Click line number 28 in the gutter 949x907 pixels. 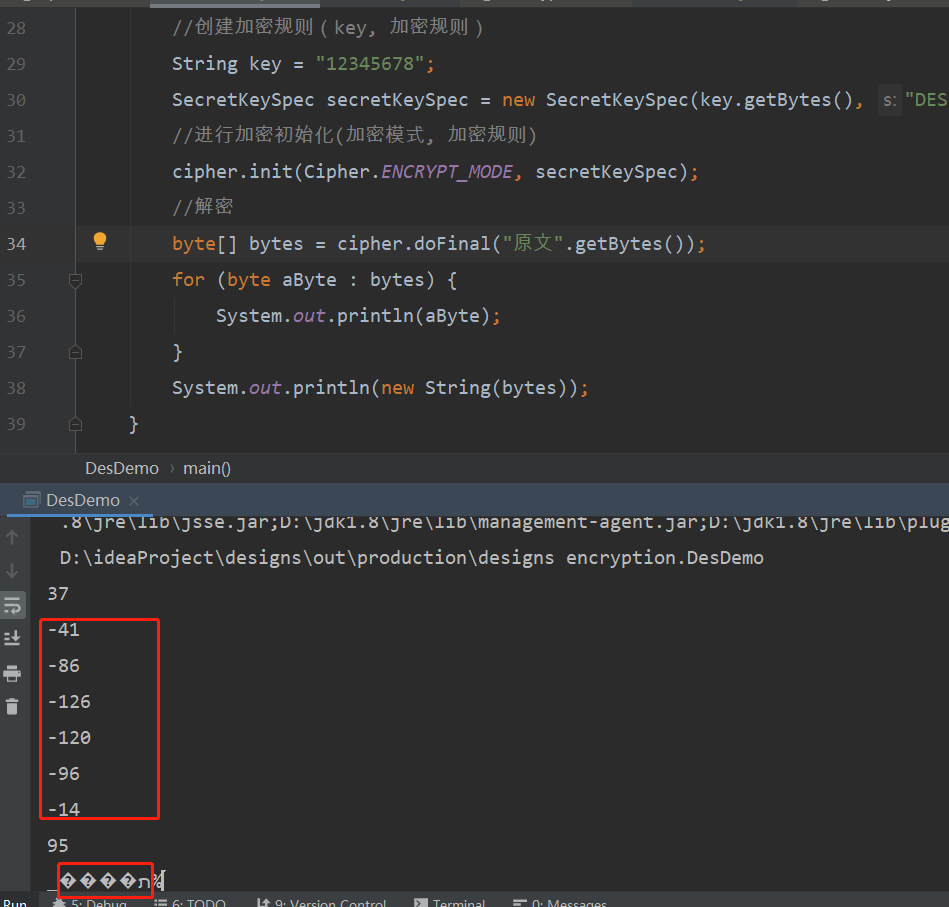(16, 28)
